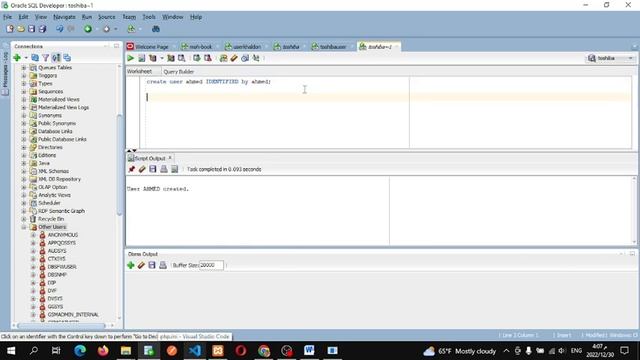
Task: Select the Database Links tree item
Action: (x=55, y=131)
